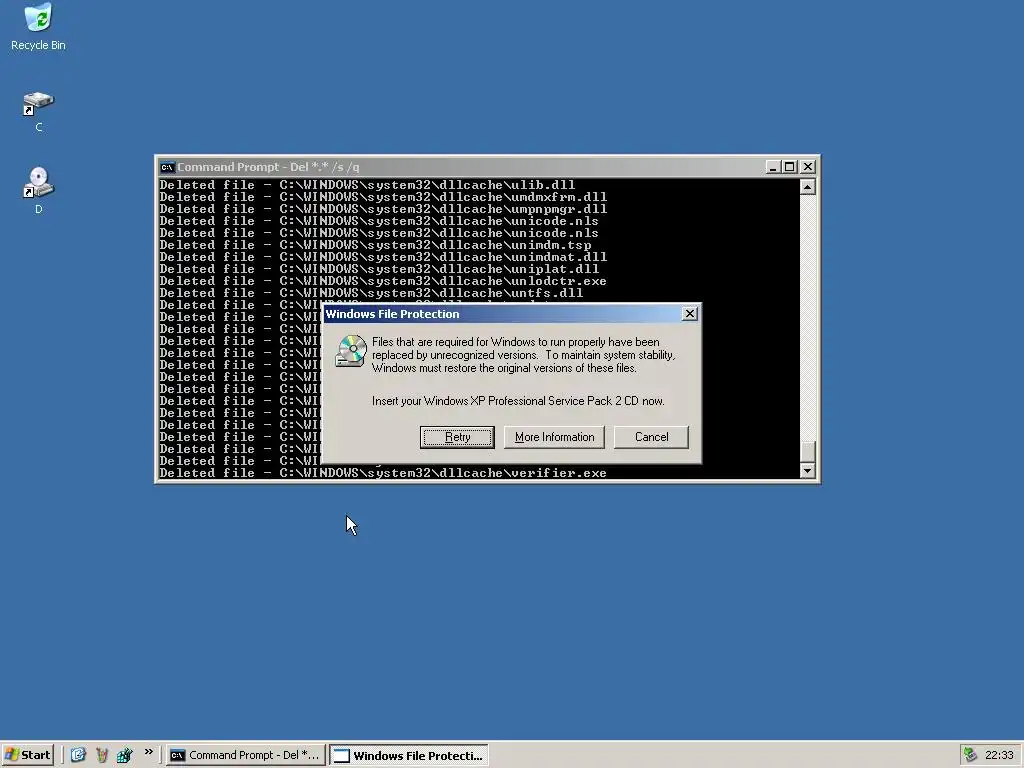Click the line ending with unimdm.tsp

click(375, 245)
